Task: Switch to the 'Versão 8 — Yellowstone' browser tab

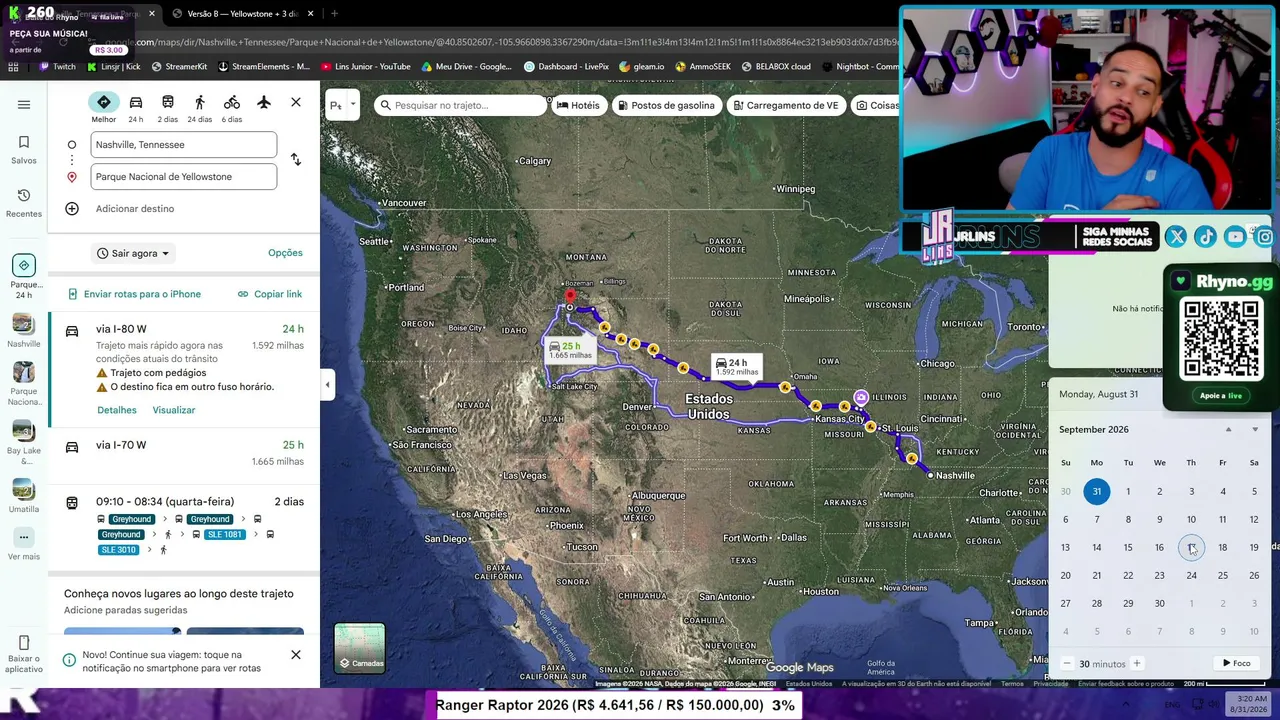Action: click(x=241, y=14)
